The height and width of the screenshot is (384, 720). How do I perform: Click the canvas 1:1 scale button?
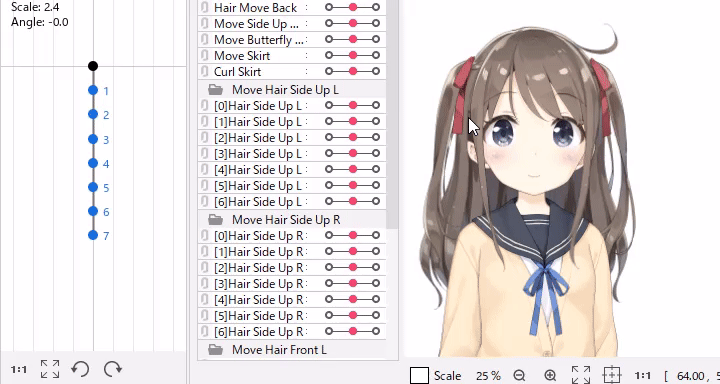tap(643, 376)
